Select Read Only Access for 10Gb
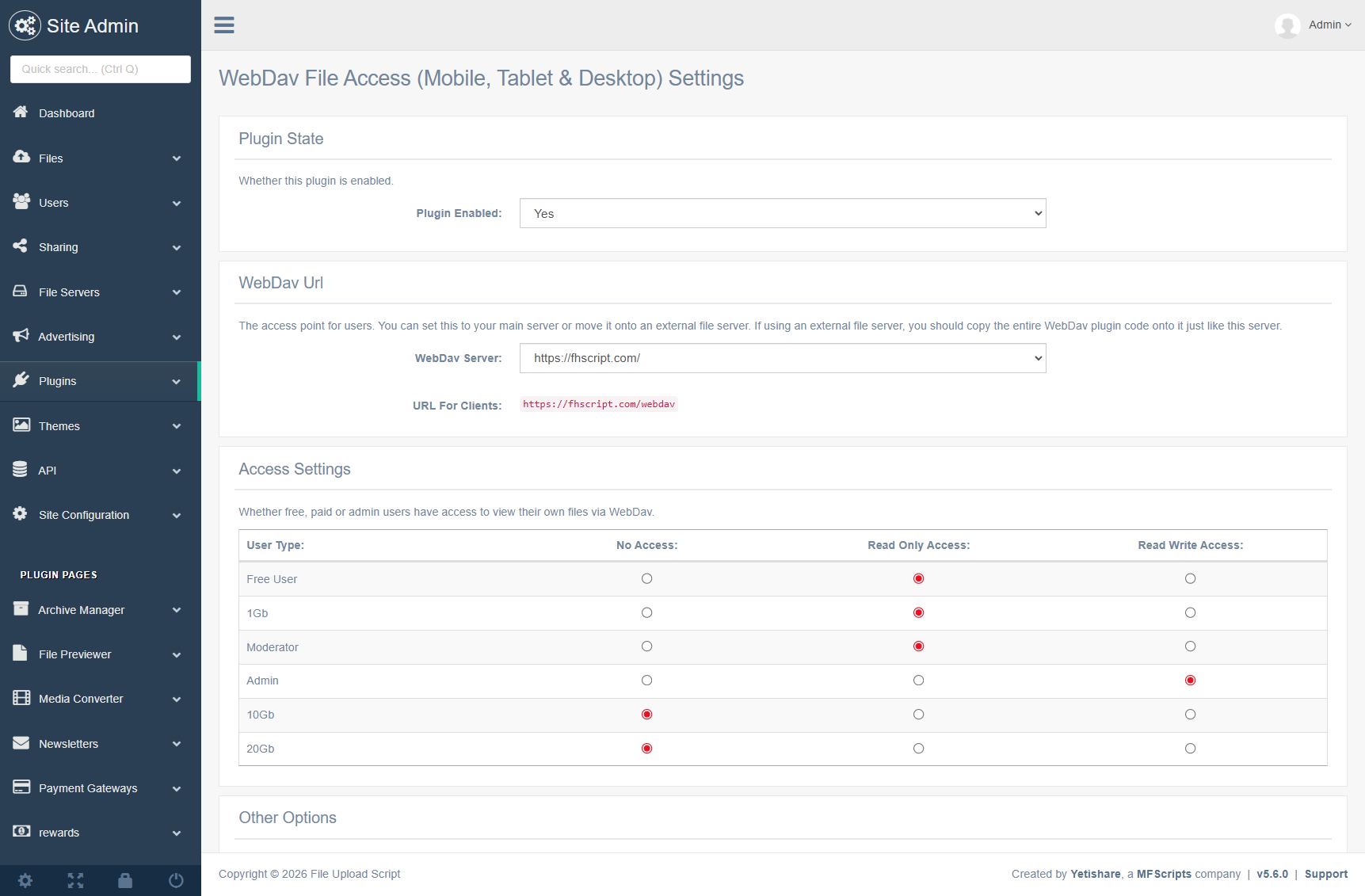The image size is (1365, 896). coord(918,715)
